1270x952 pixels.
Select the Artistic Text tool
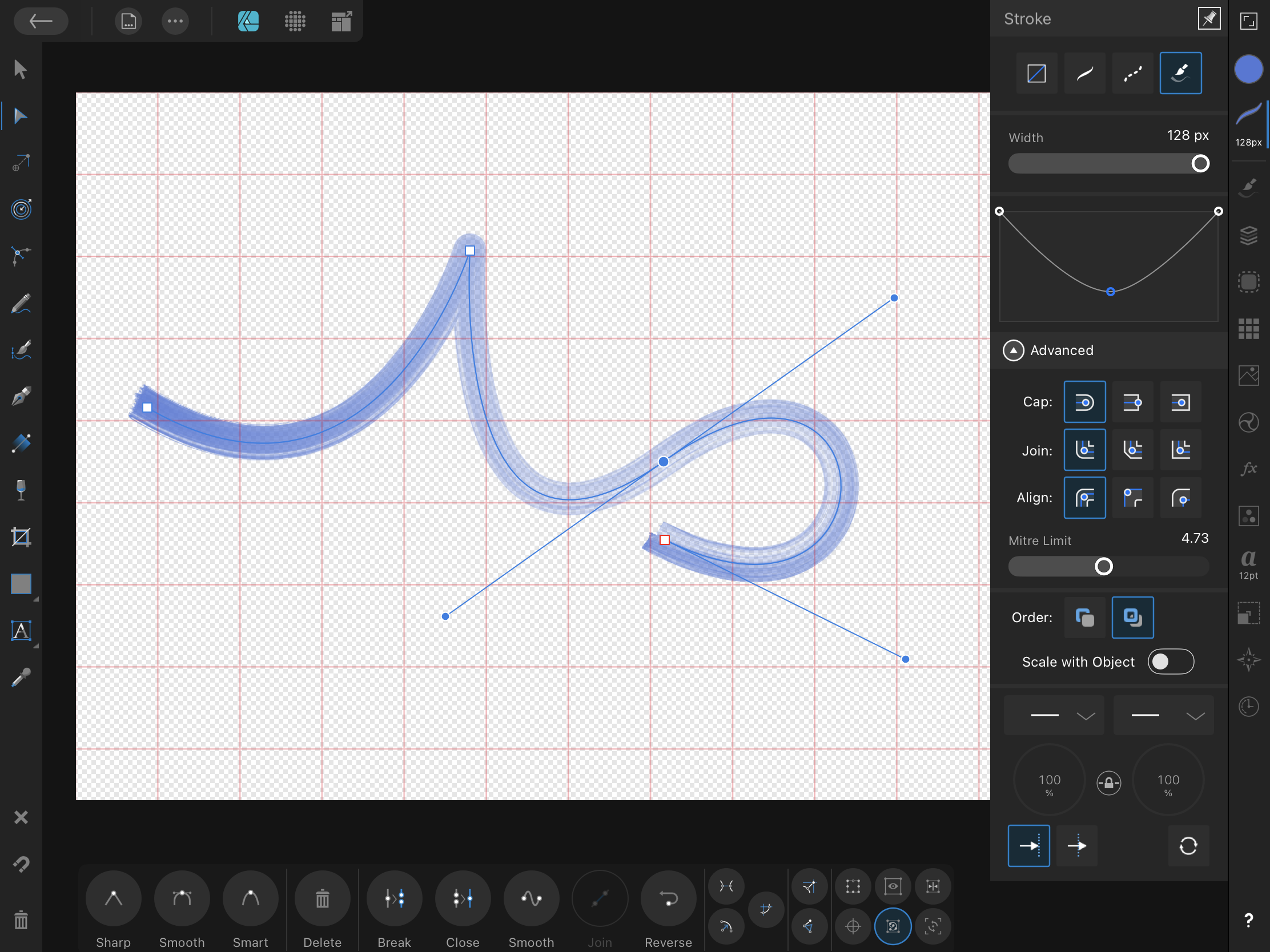21,631
